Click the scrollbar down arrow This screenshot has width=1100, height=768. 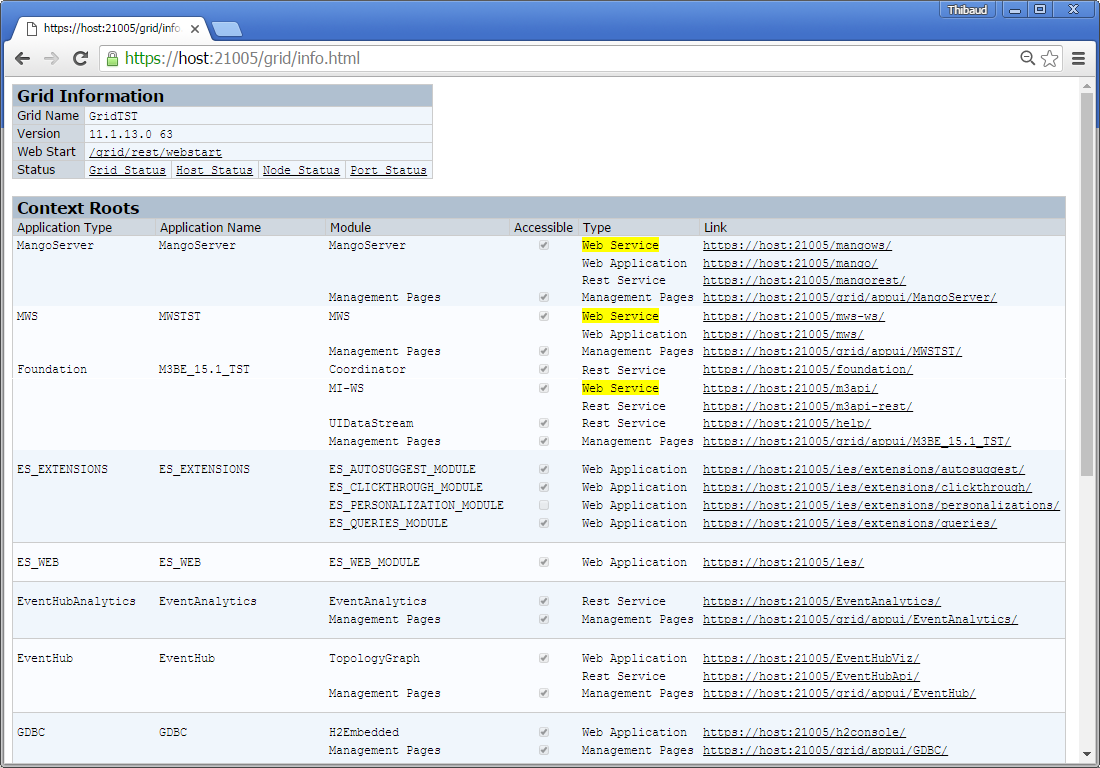tap(1087, 755)
